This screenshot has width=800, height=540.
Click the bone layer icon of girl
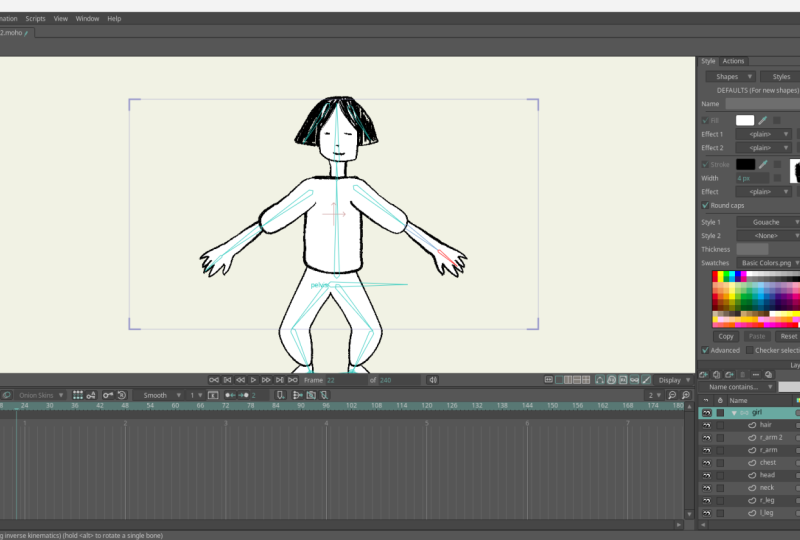coord(744,412)
